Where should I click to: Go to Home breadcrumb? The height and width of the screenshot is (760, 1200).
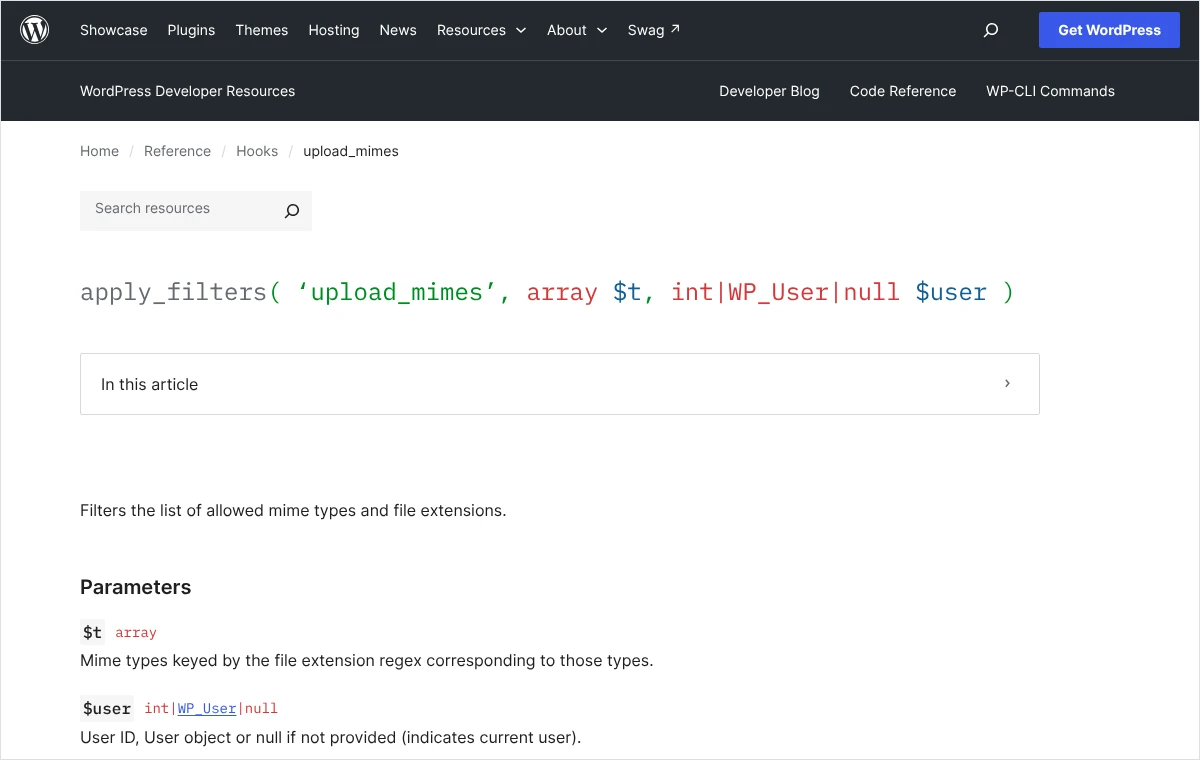tap(99, 151)
